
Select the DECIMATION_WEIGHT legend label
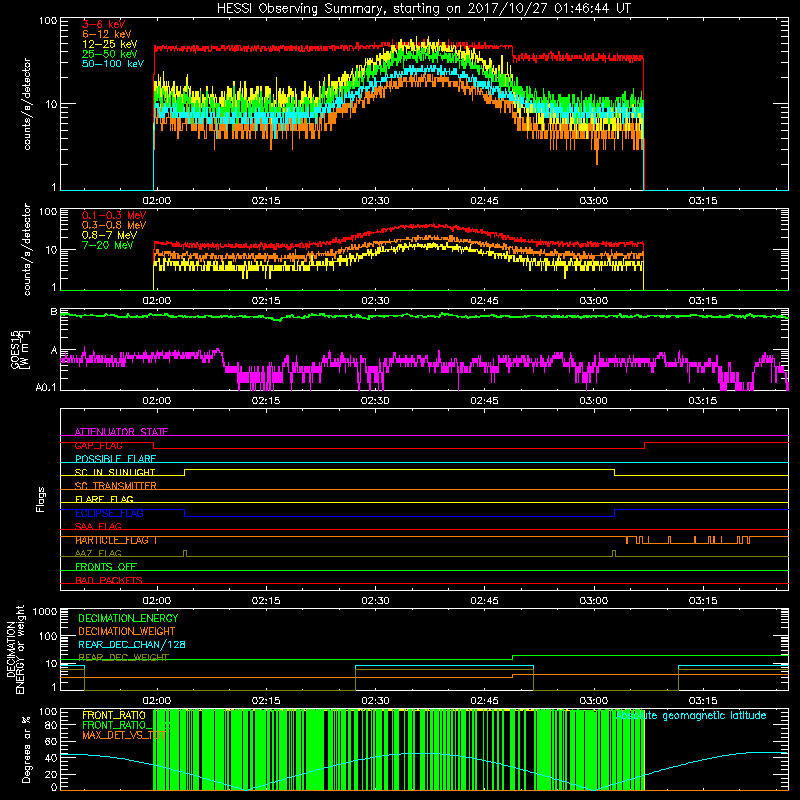pos(127,631)
